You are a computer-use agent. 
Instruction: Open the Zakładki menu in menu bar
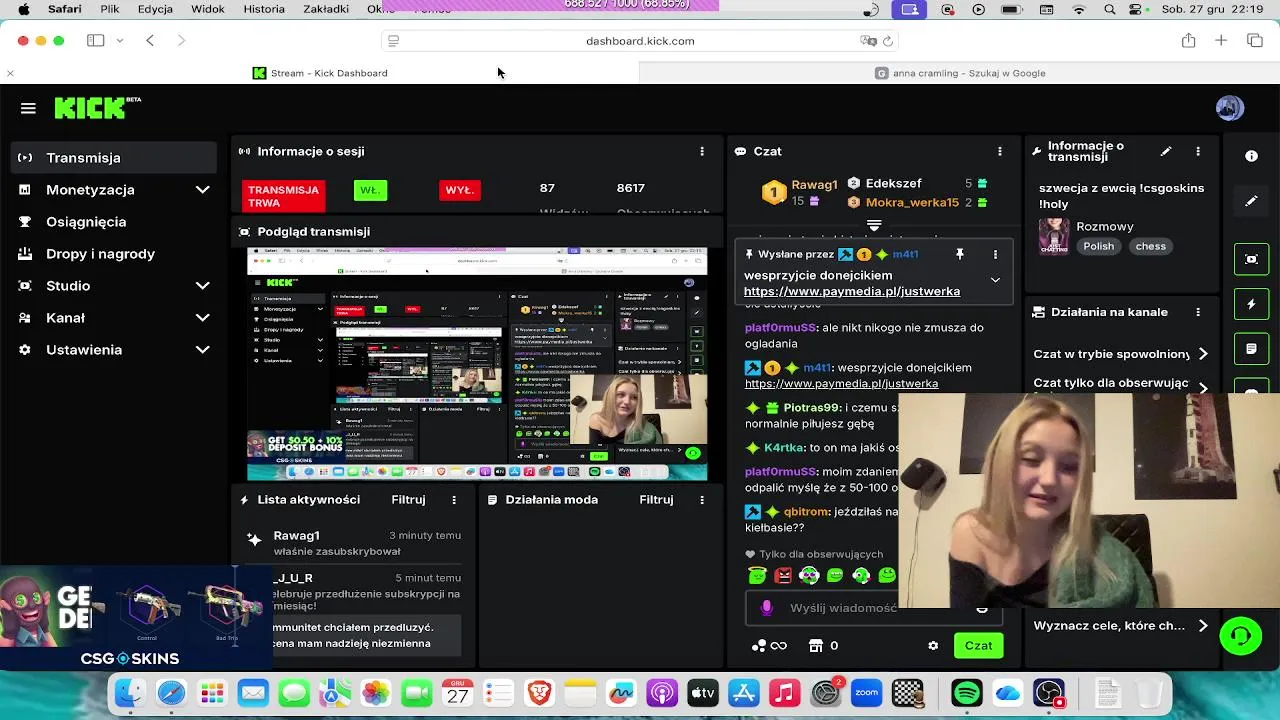click(x=326, y=9)
